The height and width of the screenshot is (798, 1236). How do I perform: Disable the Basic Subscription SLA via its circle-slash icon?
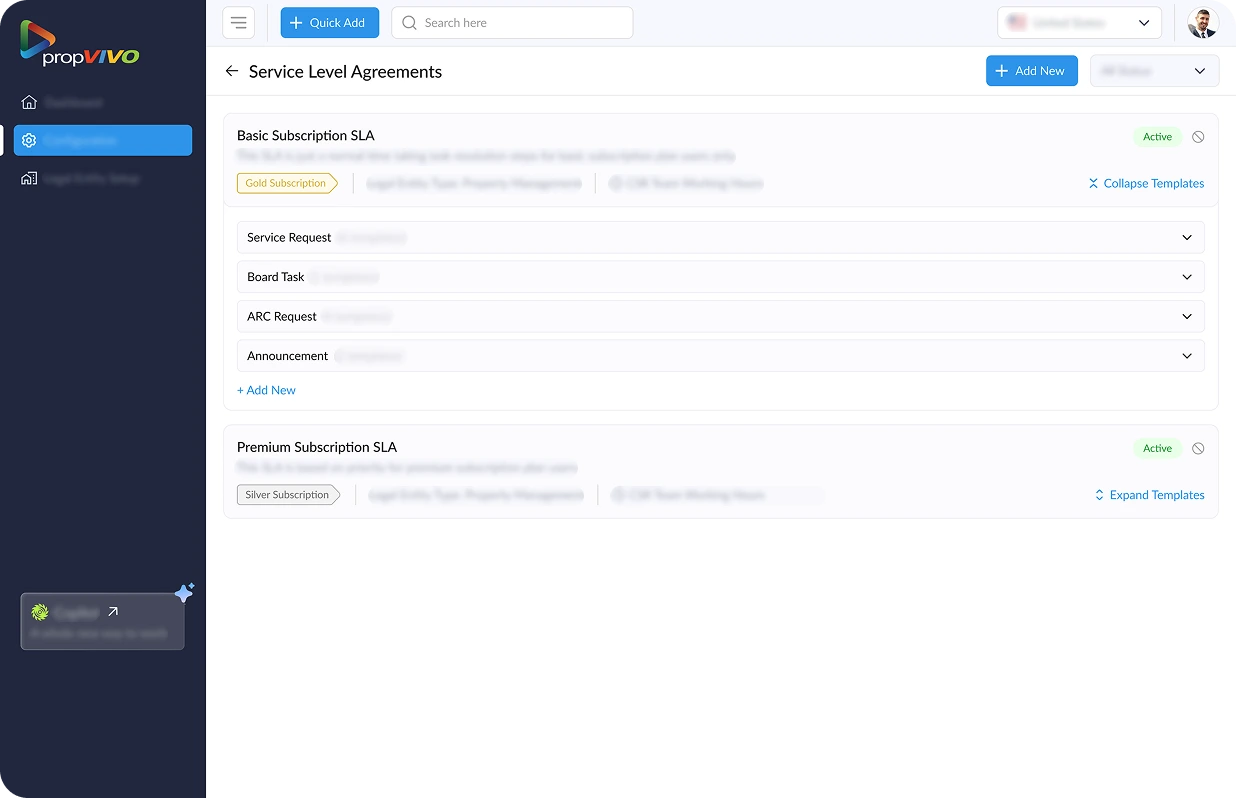[x=1198, y=137]
